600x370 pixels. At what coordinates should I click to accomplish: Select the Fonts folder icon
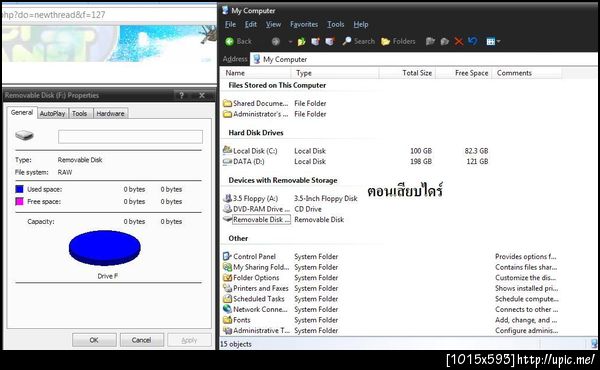pos(227,319)
